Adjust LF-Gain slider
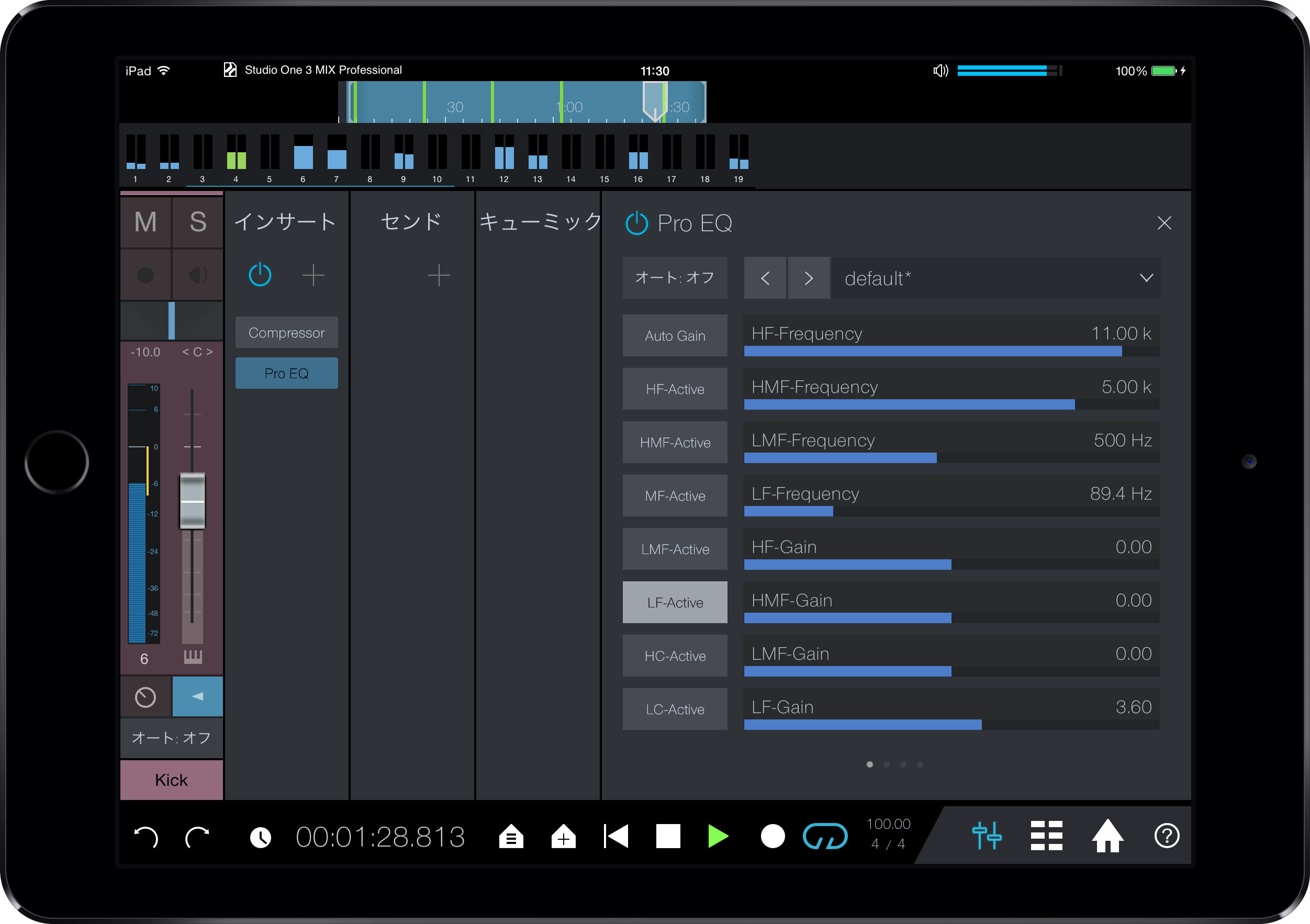 (x=951, y=709)
